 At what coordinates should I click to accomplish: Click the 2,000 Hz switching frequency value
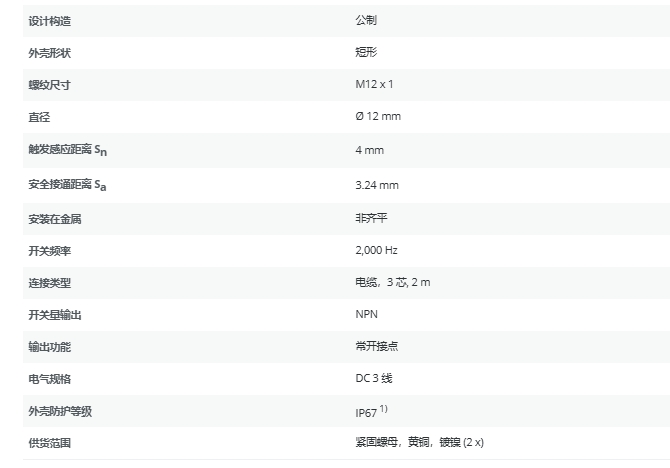[376, 250]
